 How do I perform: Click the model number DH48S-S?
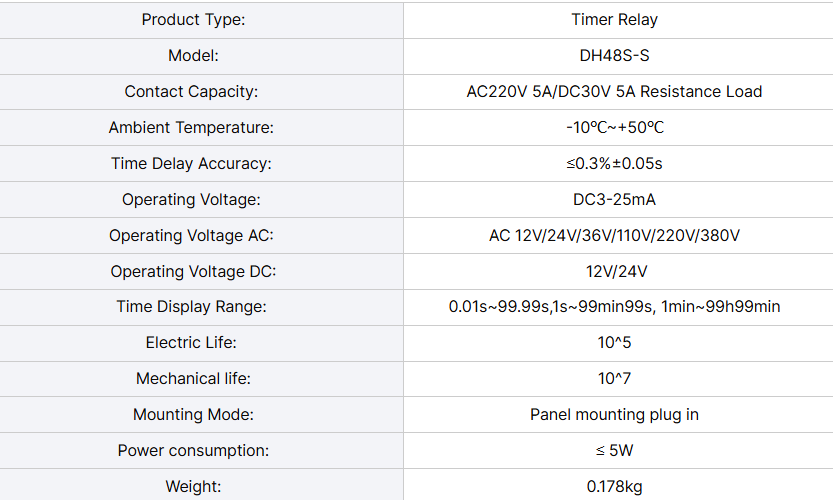[615, 56]
